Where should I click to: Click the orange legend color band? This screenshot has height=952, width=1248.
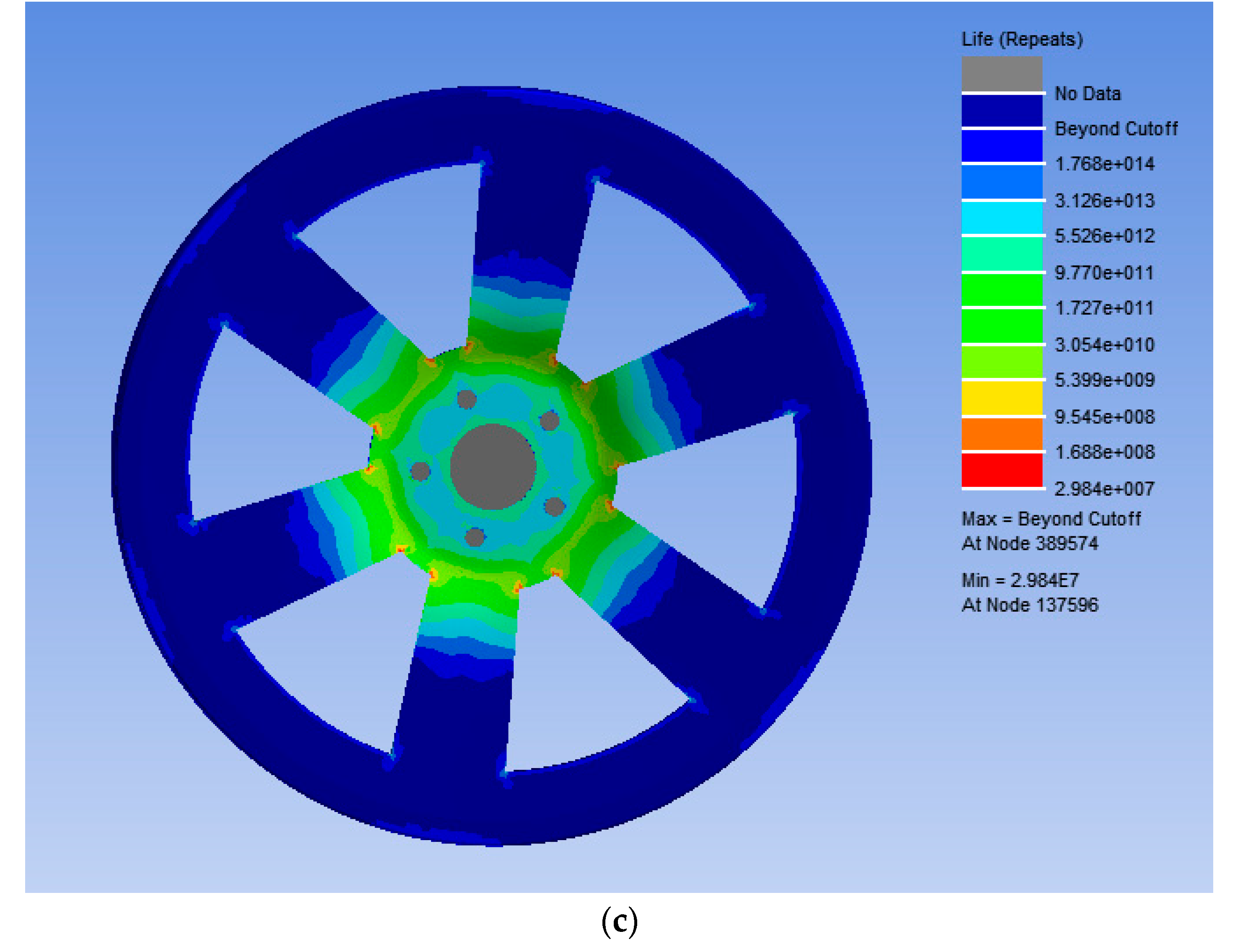pyautogui.click(x=1002, y=434)
